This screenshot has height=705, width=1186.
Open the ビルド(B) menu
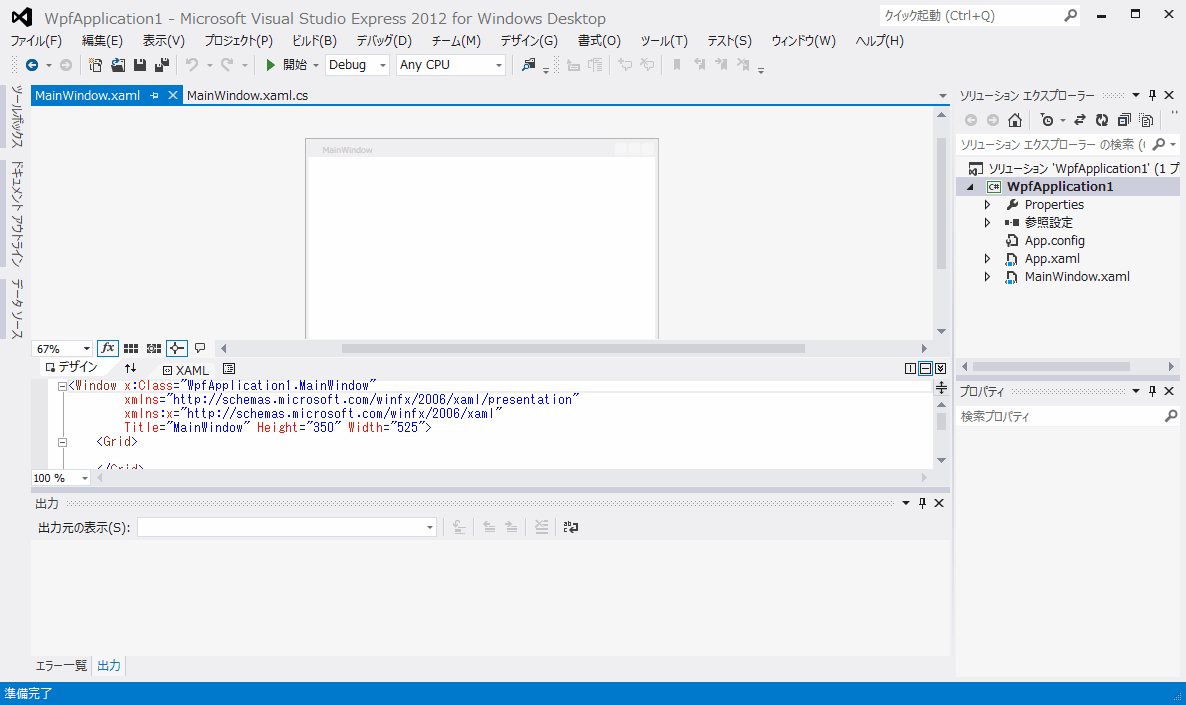coord(314,41)
